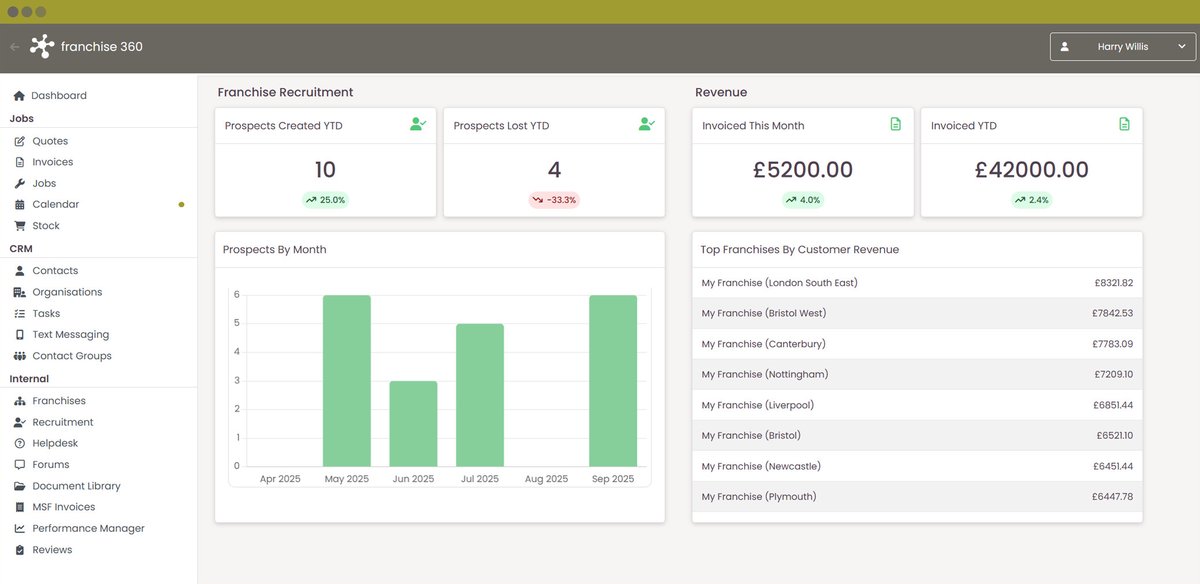Go to Contacts in CRM section
This screenshot has width=1200, height=584.
55,271
